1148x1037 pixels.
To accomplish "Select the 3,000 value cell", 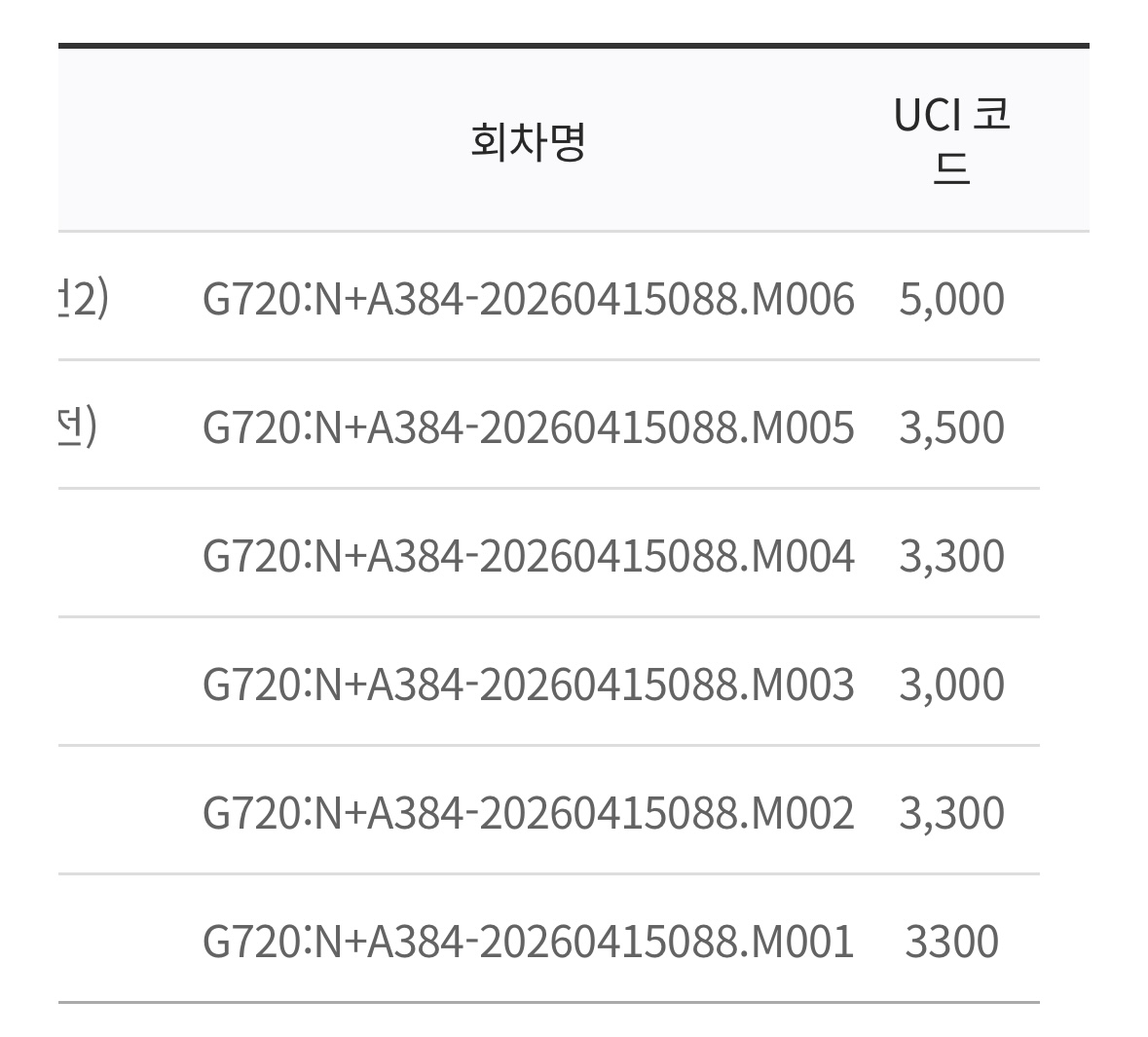I will coord(951,685).
